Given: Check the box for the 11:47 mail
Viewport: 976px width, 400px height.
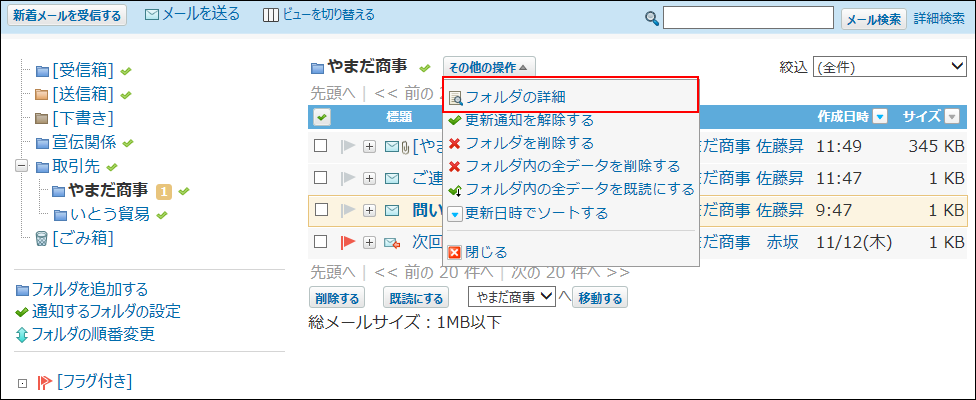Looking at the screenshot, I should click(321, 178).
